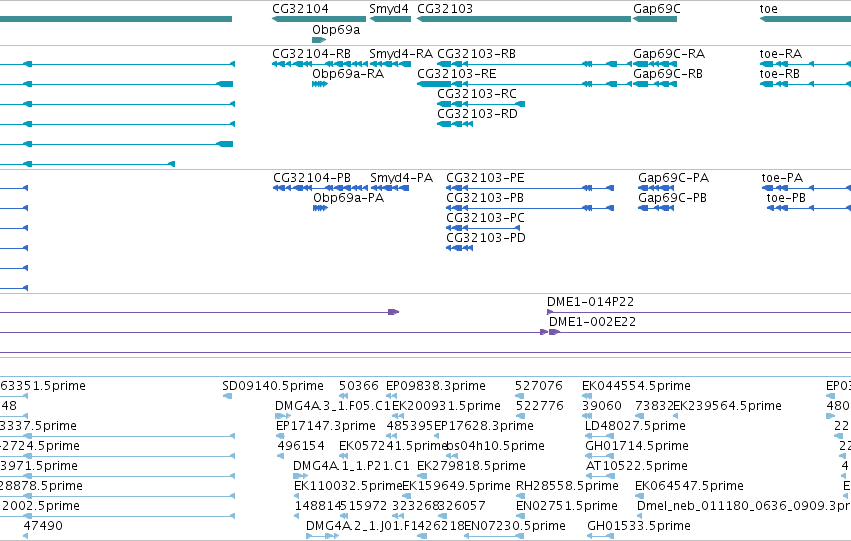Click protein CG32104-PB

tap(312, 178)
